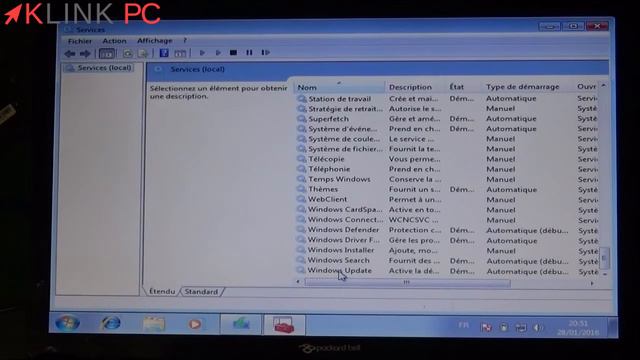Open the Windows Start orb
Screen dimensions: 640x360
pyautogui.click(x=67, y=323)
